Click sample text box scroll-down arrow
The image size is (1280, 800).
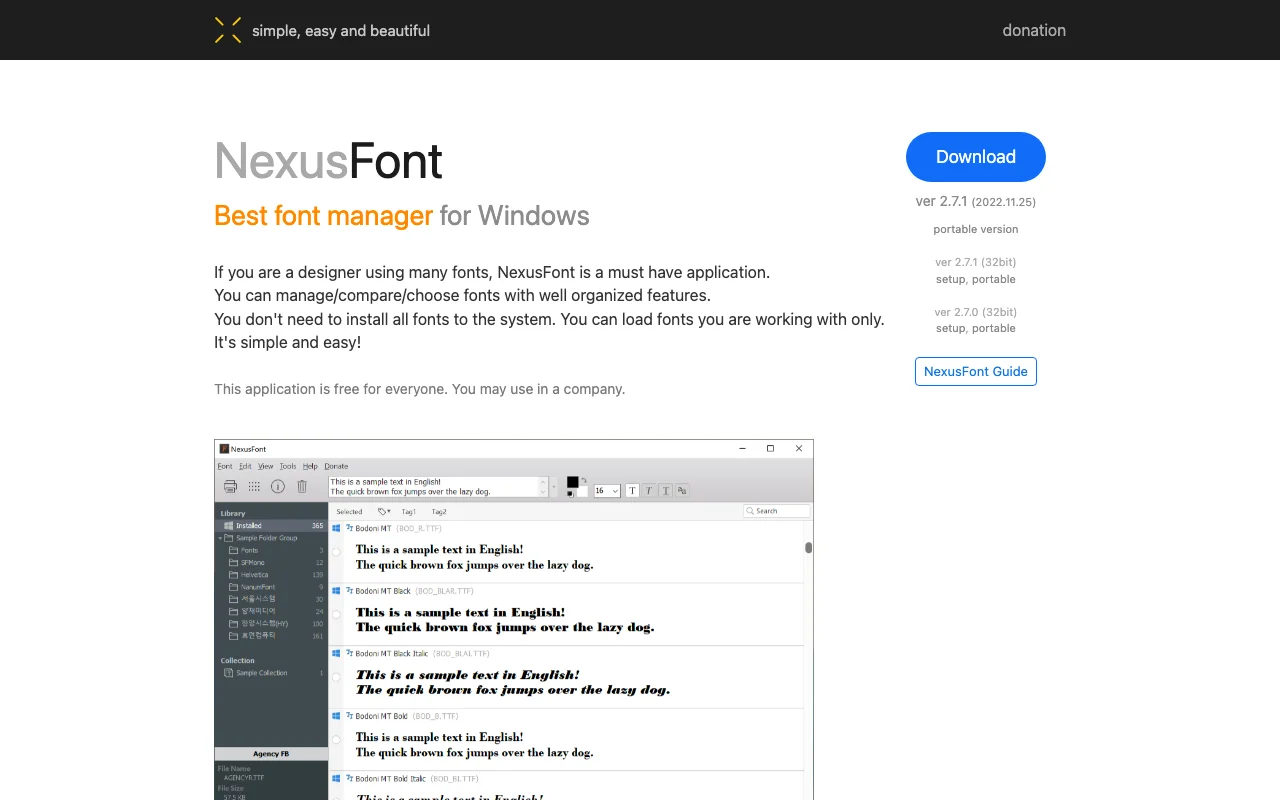(542, 492)
